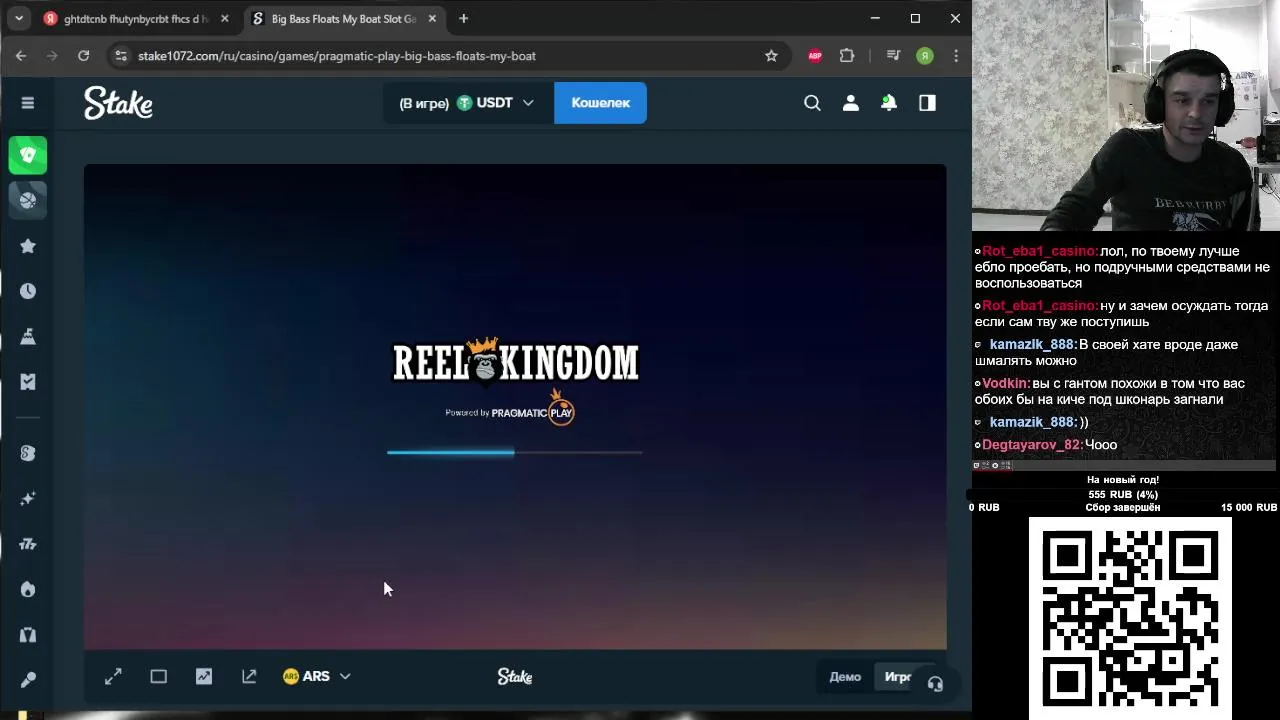
Task: Toggle theatre mode under the game
Action: pos(158,677)
